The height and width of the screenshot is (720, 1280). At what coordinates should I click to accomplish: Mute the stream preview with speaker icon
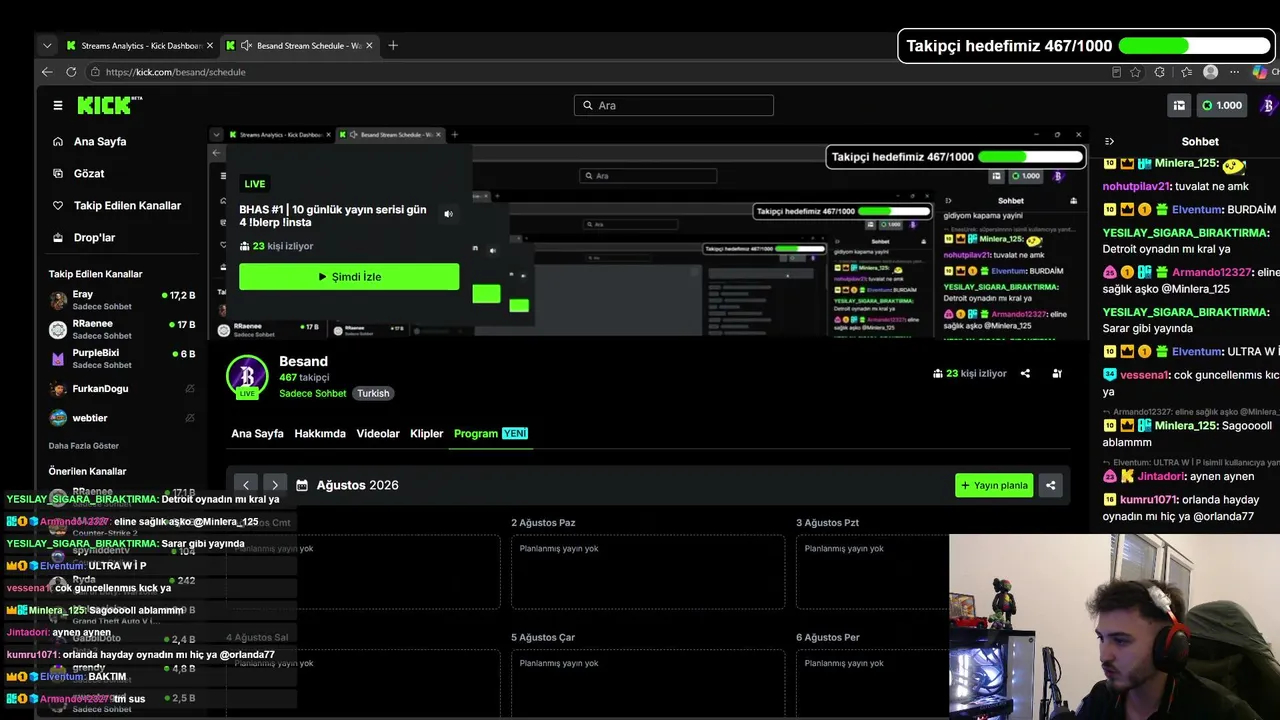click(448, 214)
